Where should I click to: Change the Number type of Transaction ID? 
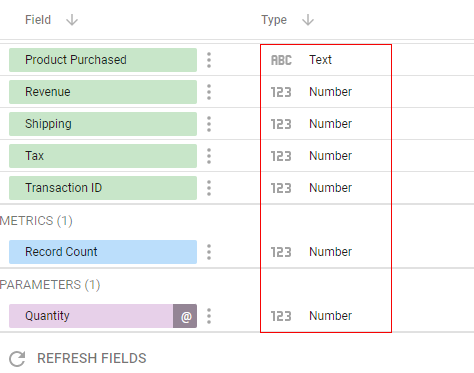[330, 188]
